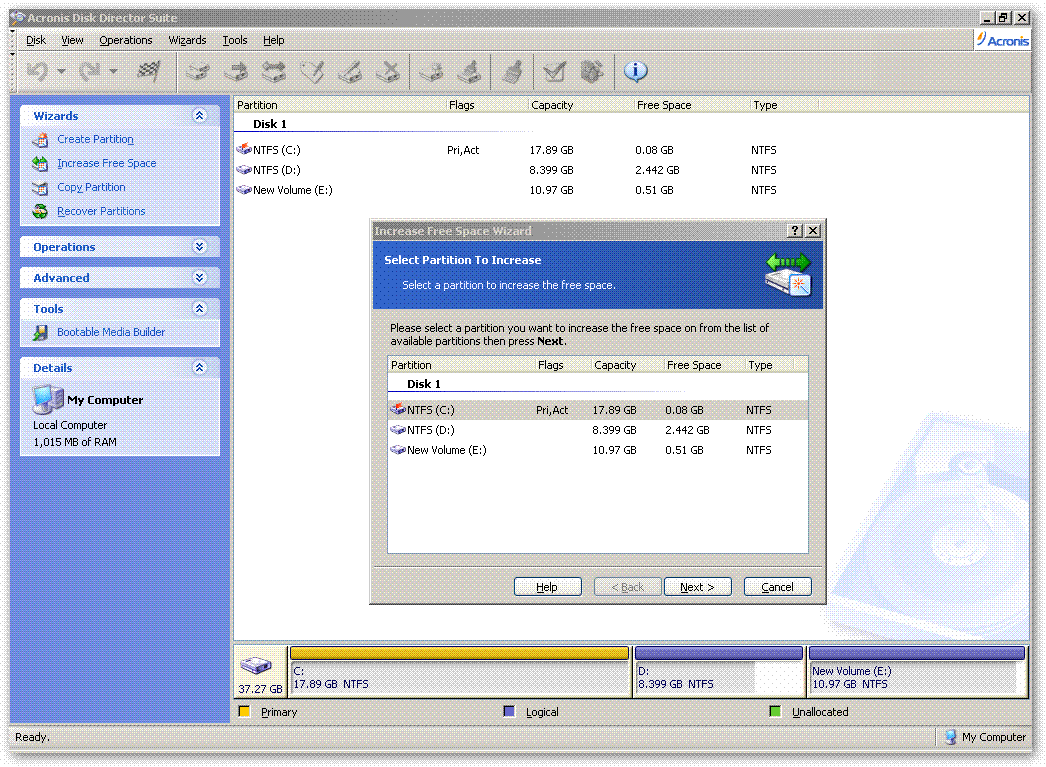Screen dimensions: 1046x767
Task: Open the Bootable Media Builder link
Action: [x=111, y=332]
